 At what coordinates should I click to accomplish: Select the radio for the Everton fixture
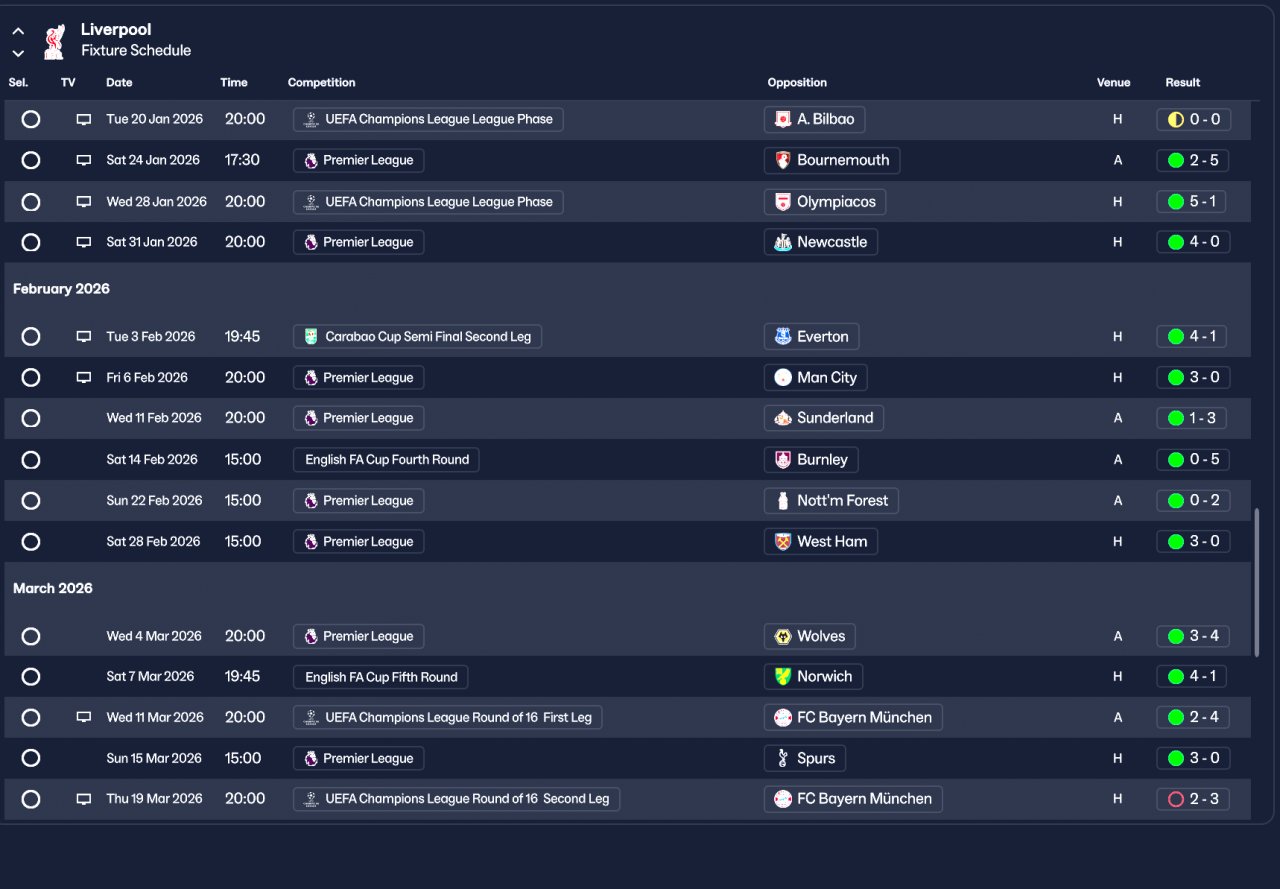click(x=31, y=337)
